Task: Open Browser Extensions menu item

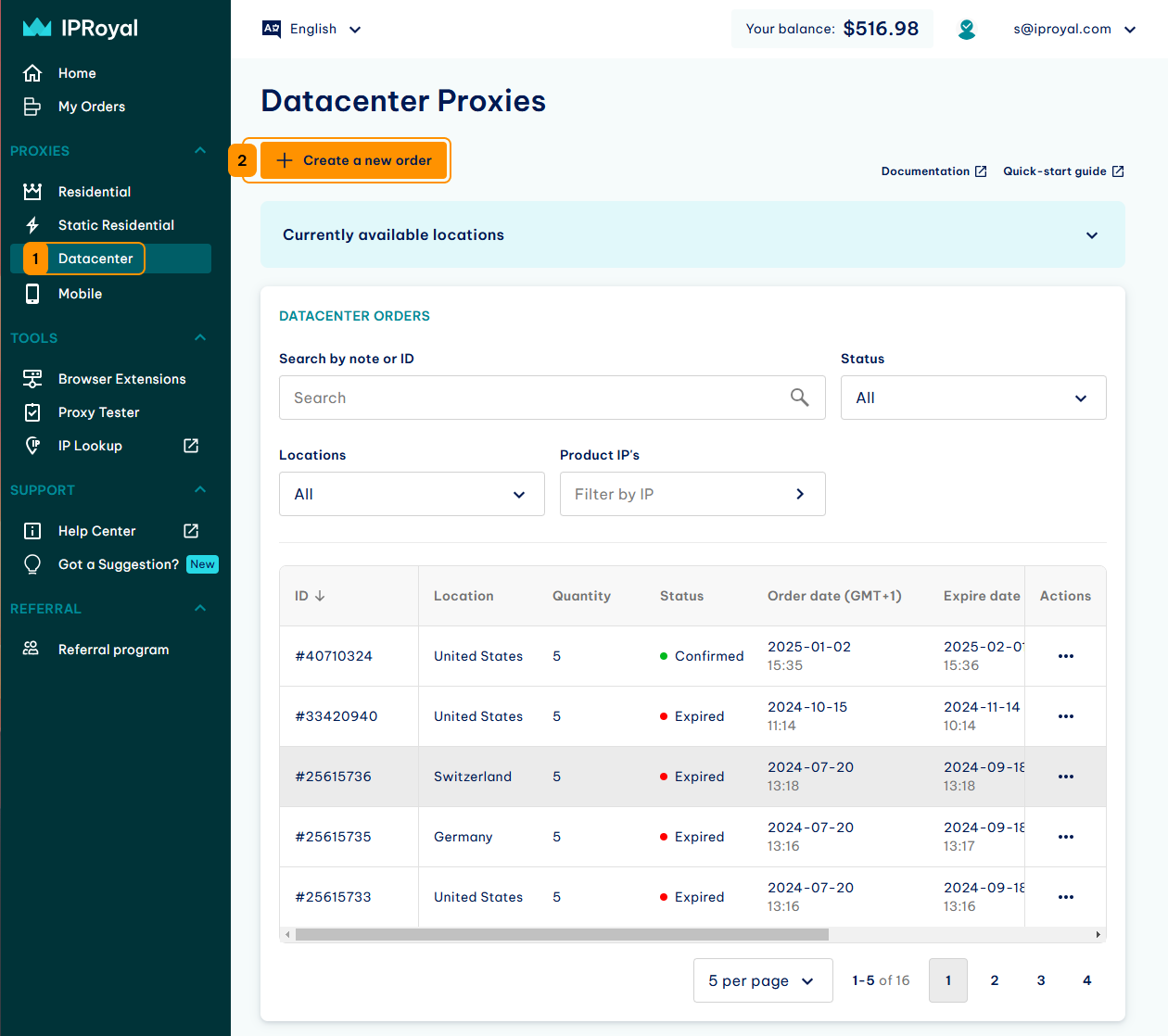Action: click(x=121, y=379)
